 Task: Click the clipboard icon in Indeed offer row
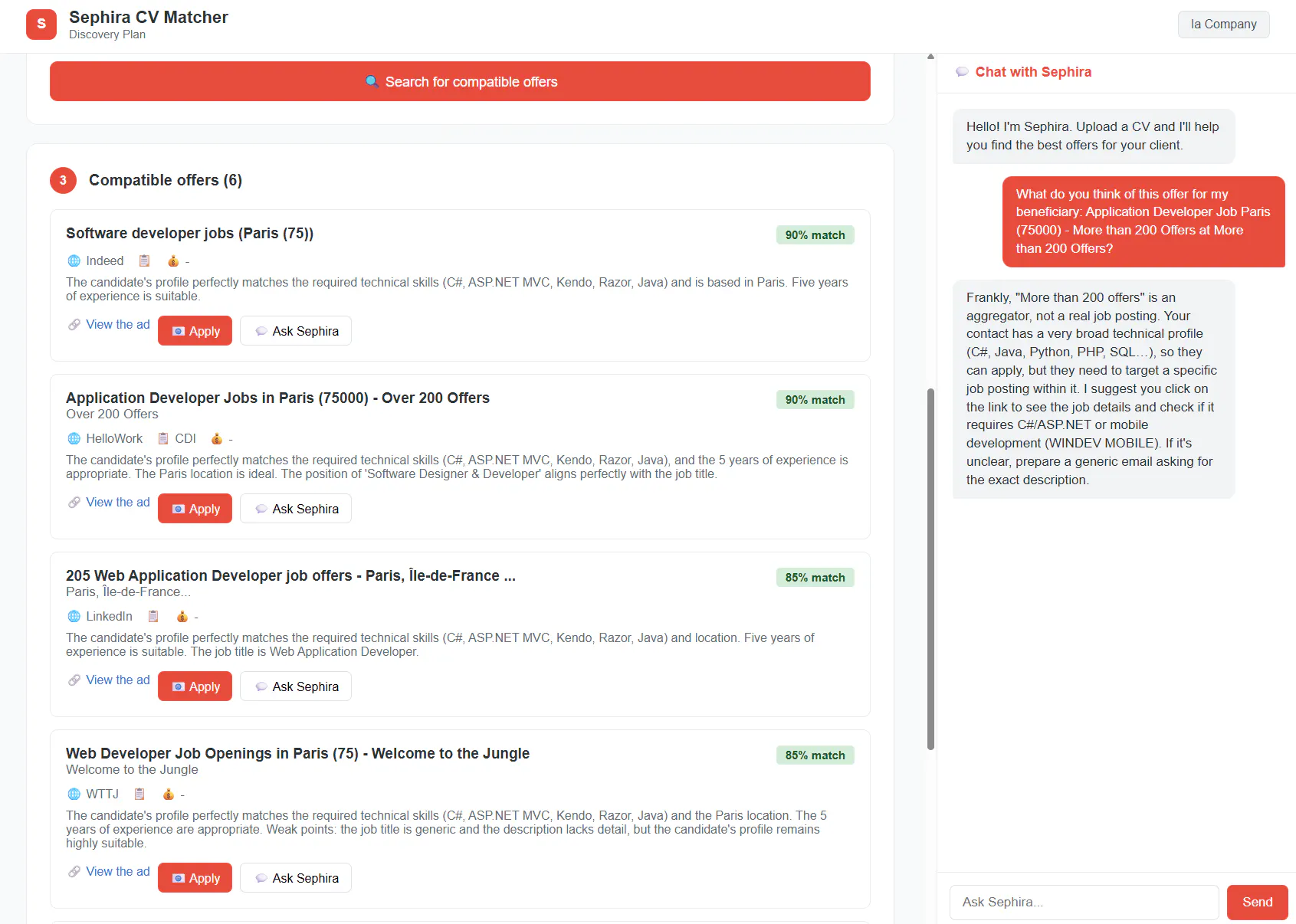click(x=144, y=261)
